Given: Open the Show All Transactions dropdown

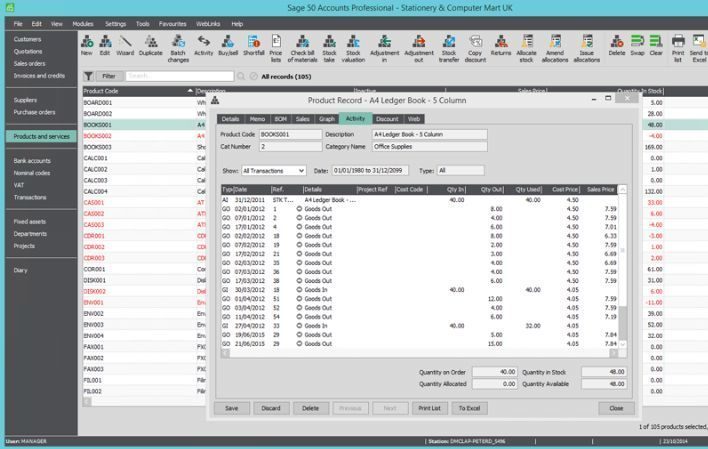Looking at the screenshot, I should click(x=274, y=171).
